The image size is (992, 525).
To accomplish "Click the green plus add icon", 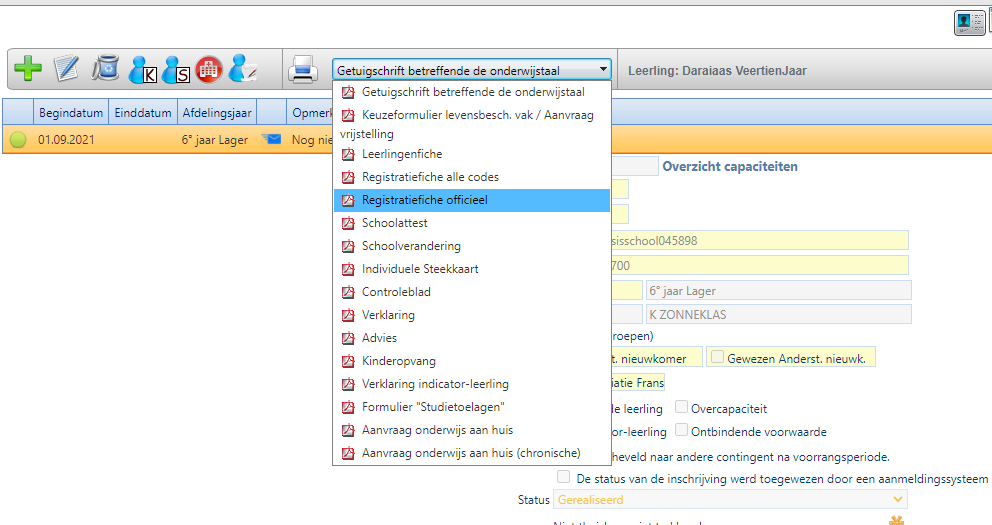I will pyautogui.click(x=28, y=68).
